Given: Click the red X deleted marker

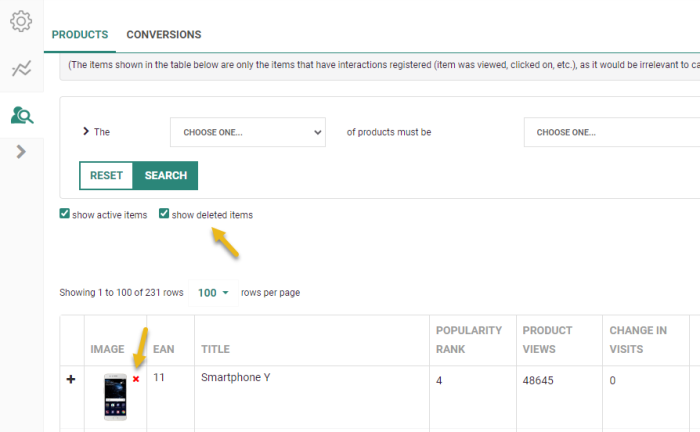Looking at the screenshot, I should click(x=136, y=379).
